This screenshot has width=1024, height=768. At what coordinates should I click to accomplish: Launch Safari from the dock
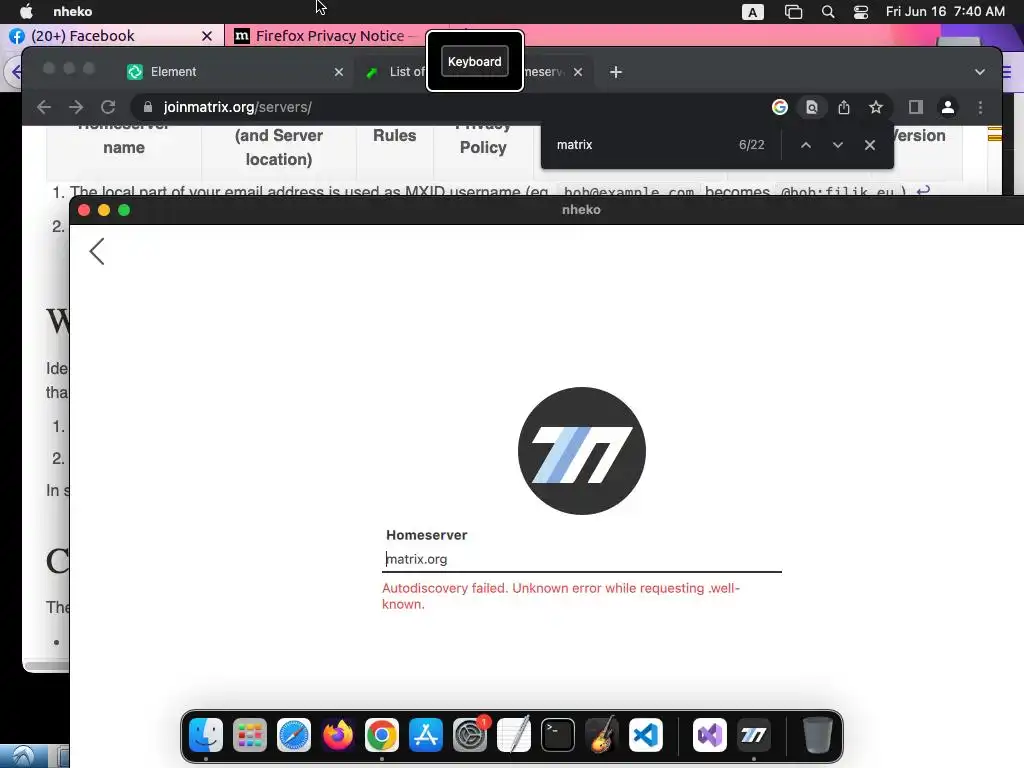294,735
